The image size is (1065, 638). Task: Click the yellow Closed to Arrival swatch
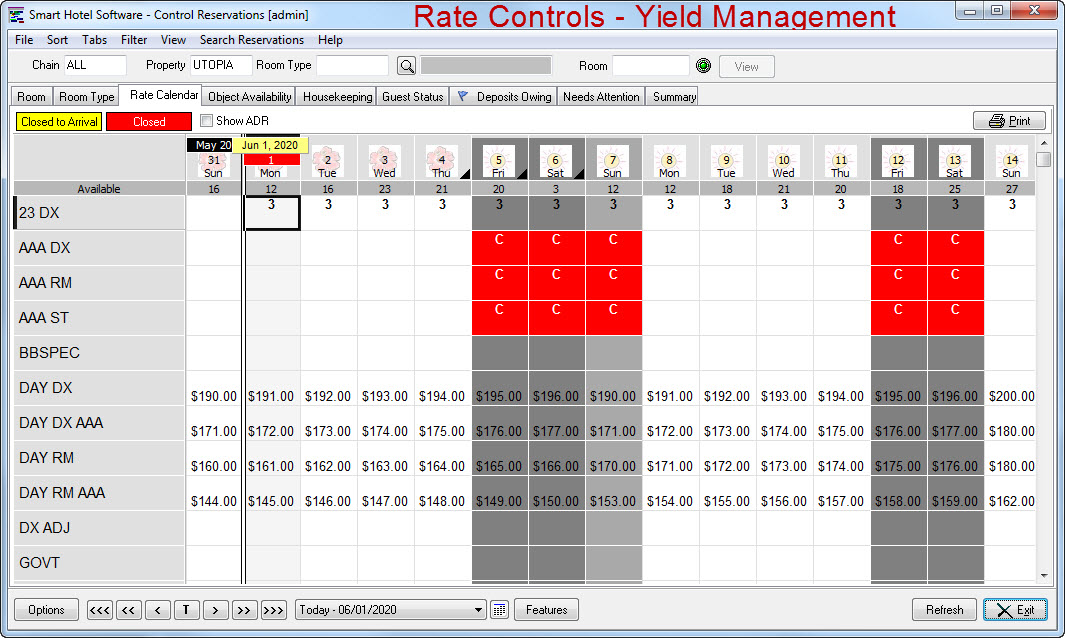pos(59,122)
